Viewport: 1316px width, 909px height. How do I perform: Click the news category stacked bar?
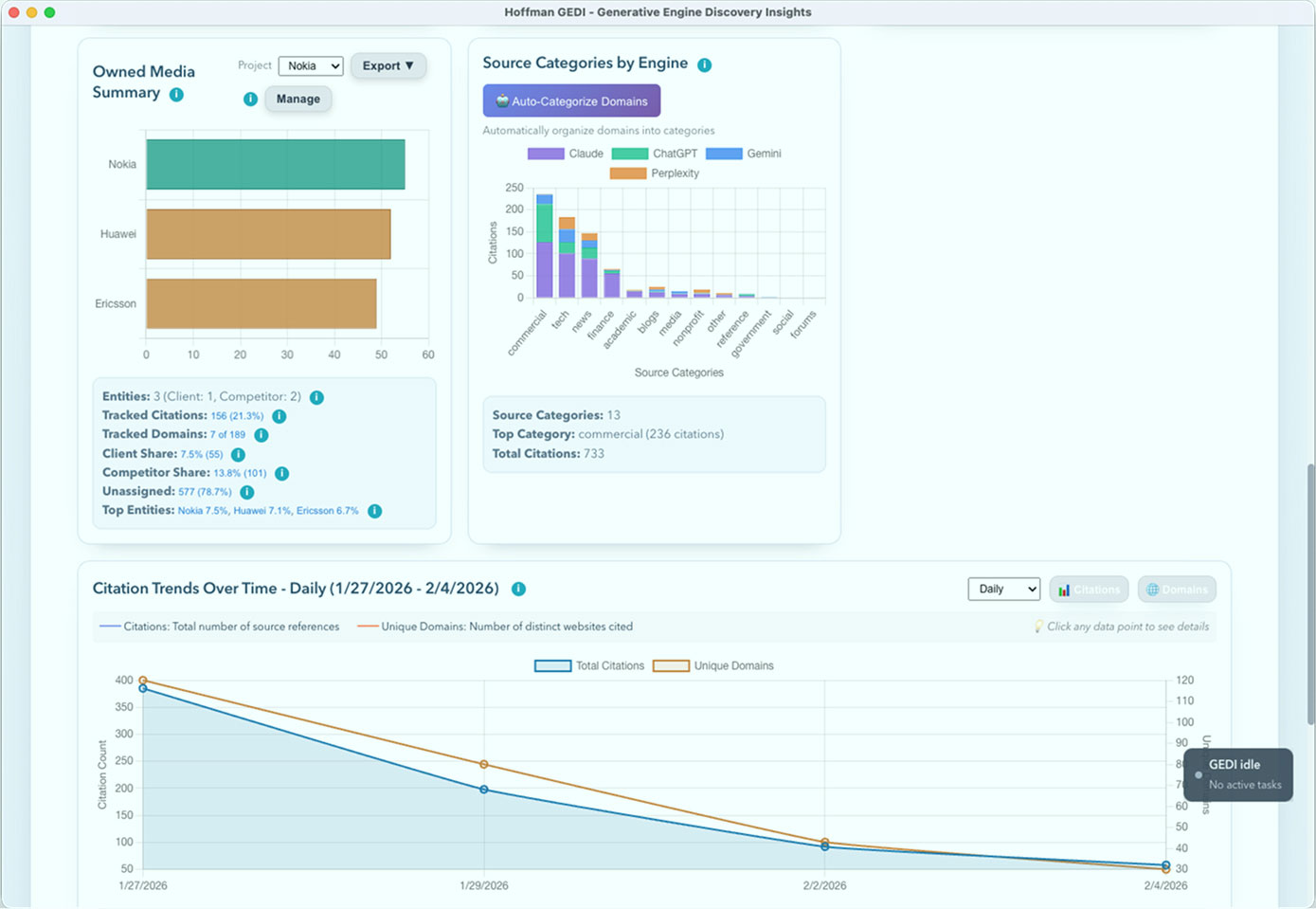click(589, 266)
